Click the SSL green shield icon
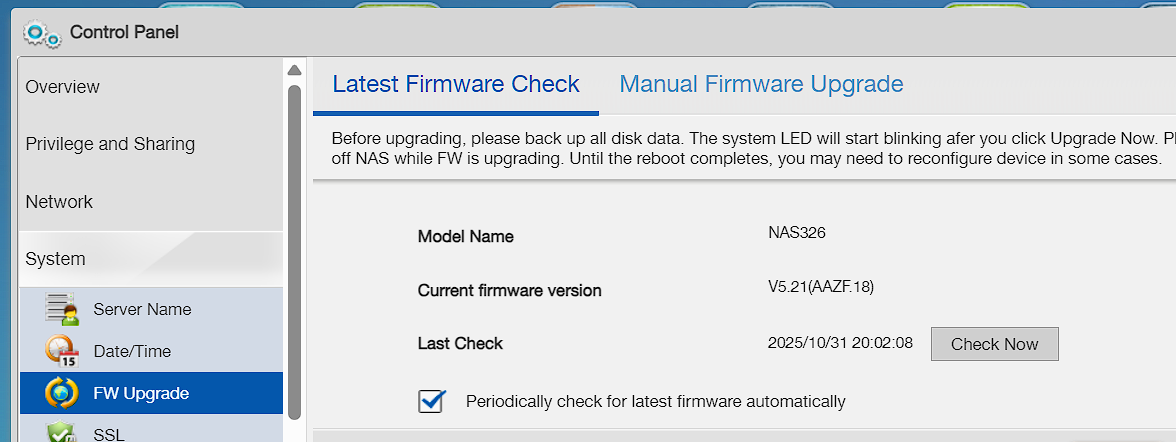 point(62,433)
